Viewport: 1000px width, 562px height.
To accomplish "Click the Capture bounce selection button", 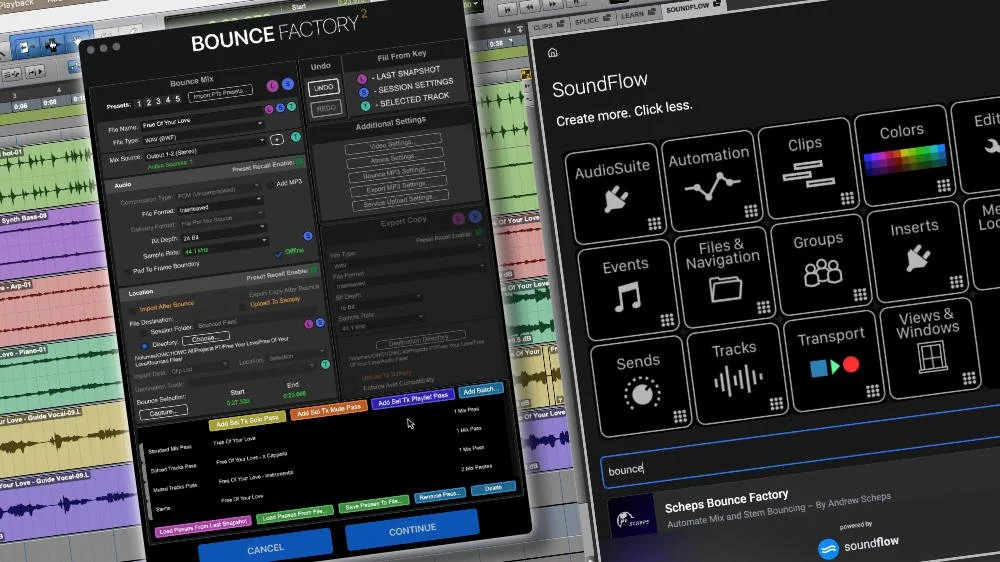I will click(x=163, y=412).
